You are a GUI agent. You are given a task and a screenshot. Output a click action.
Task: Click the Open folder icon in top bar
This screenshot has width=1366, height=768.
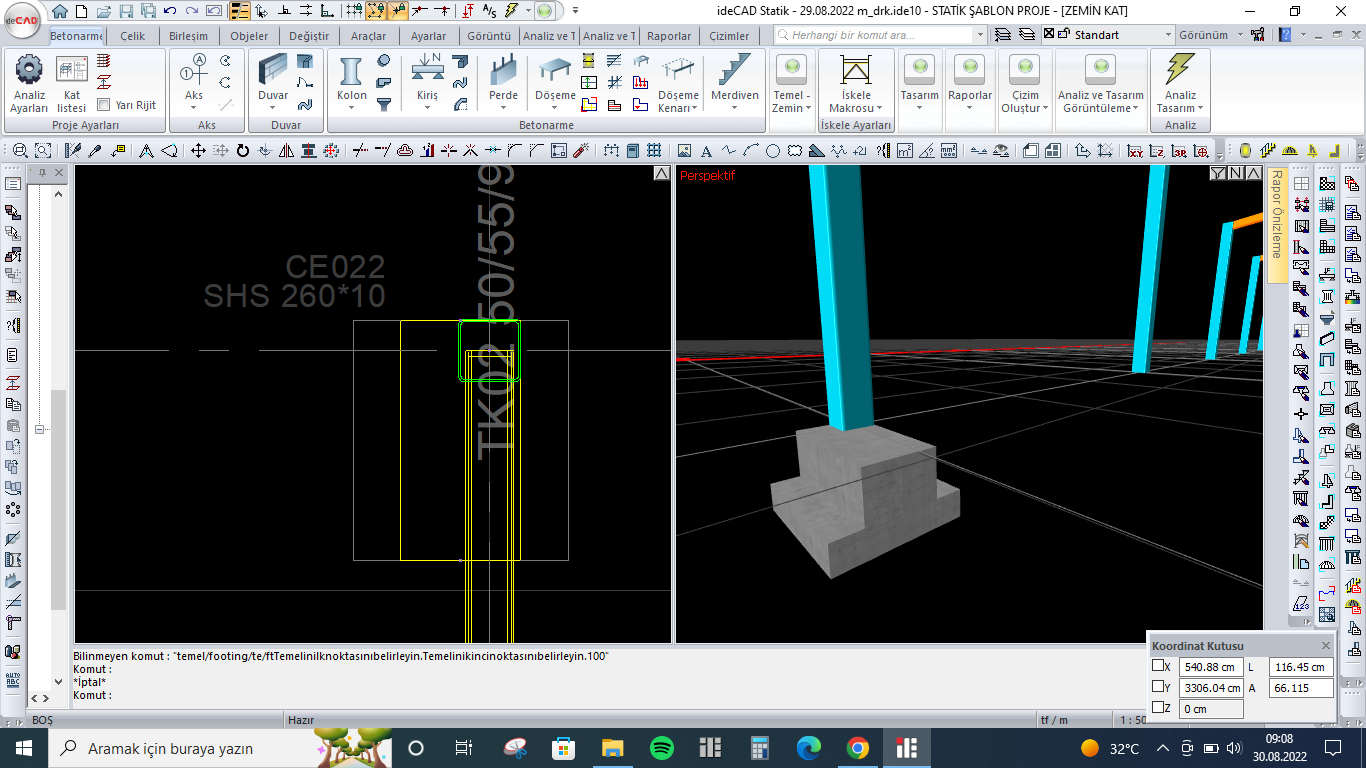coord(104,11)
